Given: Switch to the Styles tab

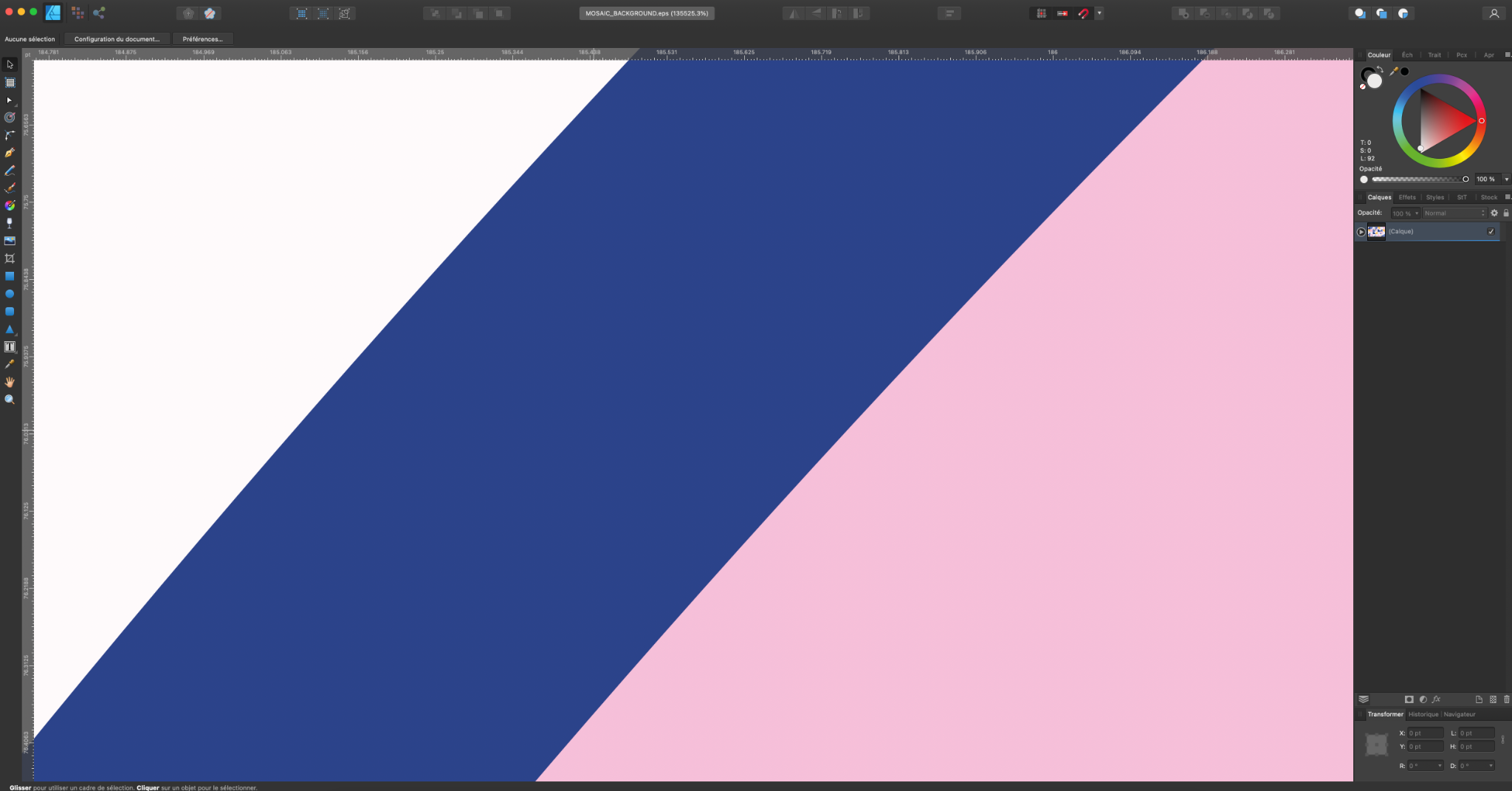Looking at the screenshot, I should coord(1435,197).
